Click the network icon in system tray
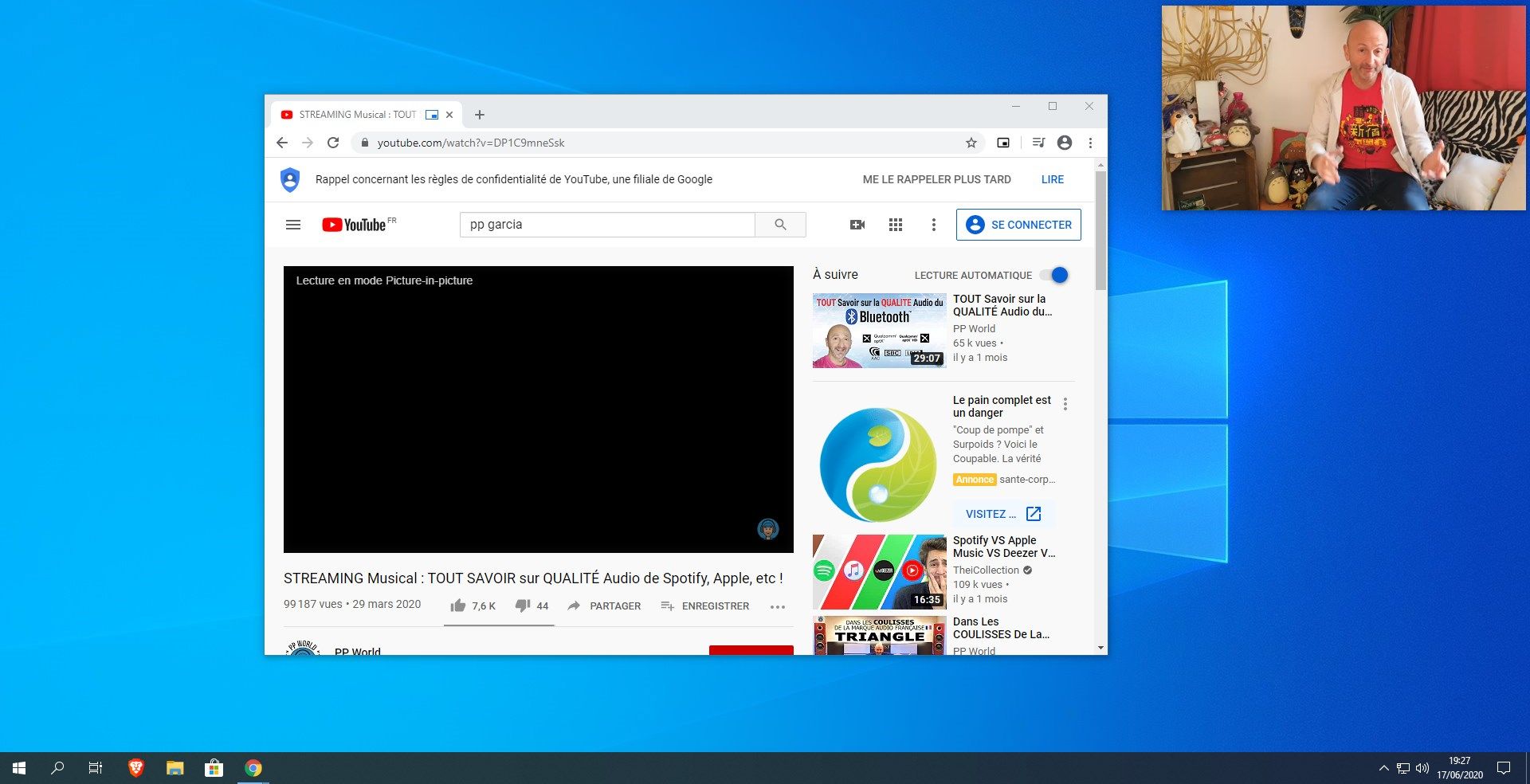Viewport: 1530px width, 784px height. click(x=1403, y=768)
